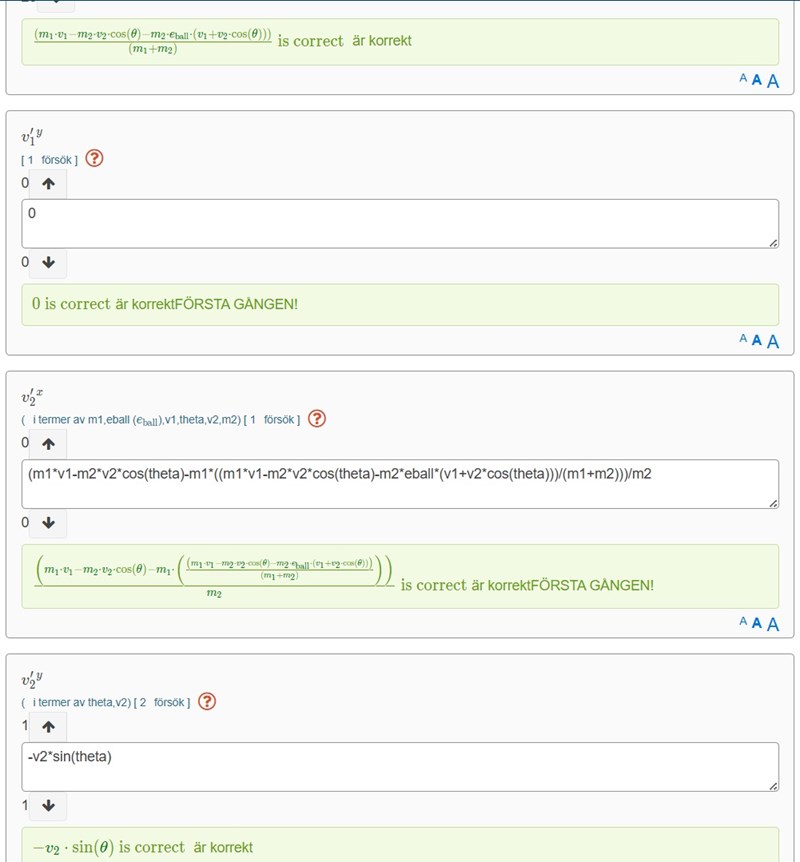The width and height of the screenshot is (800, 862).
Task: Open help icon next to '2 försök'
Action: [x=207, y=702]
